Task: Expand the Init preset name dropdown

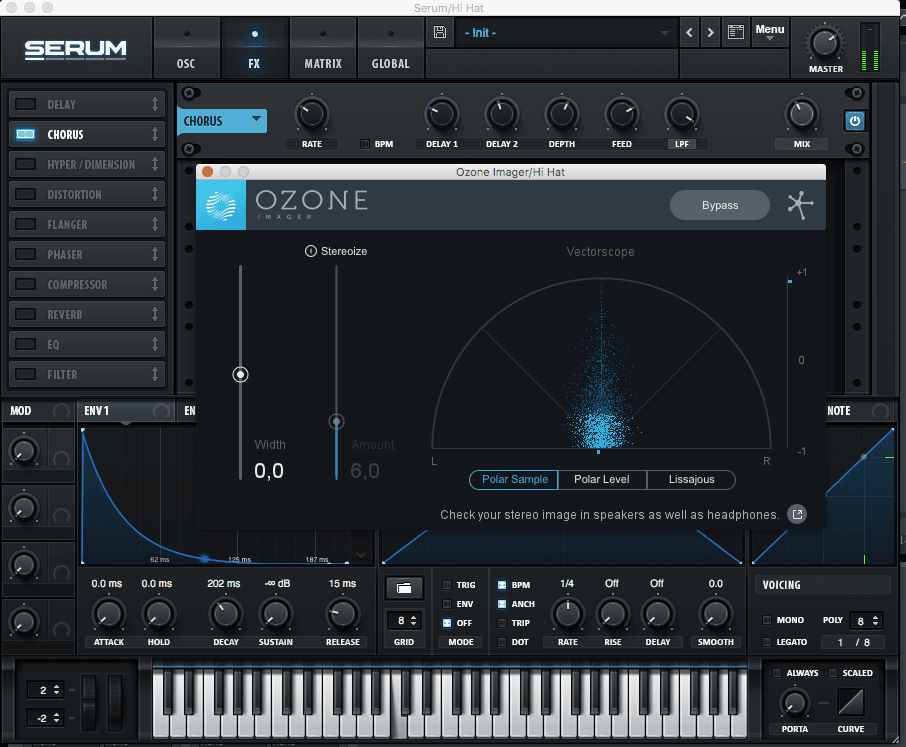Action: click(664, 33)
